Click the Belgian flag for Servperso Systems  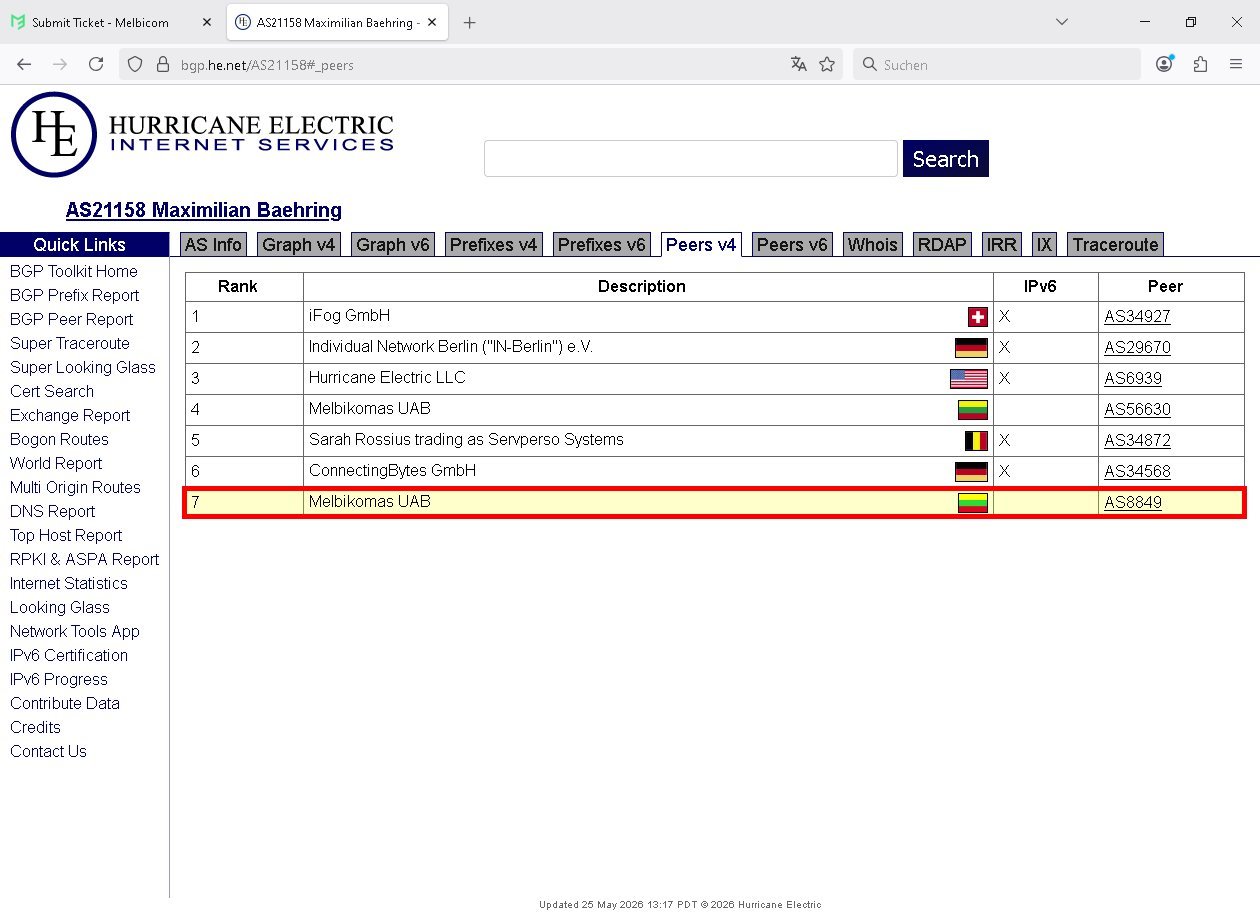tap(976, 441)
